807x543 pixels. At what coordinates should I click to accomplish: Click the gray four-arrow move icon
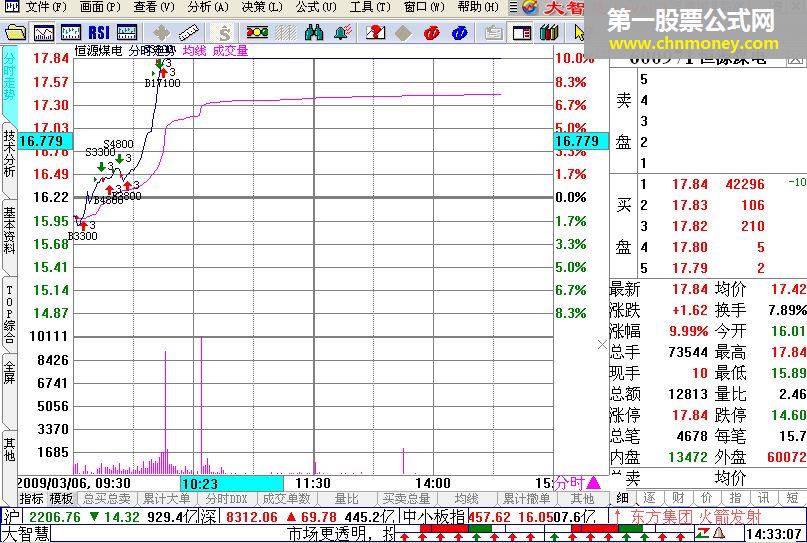(x=162, y=33)
